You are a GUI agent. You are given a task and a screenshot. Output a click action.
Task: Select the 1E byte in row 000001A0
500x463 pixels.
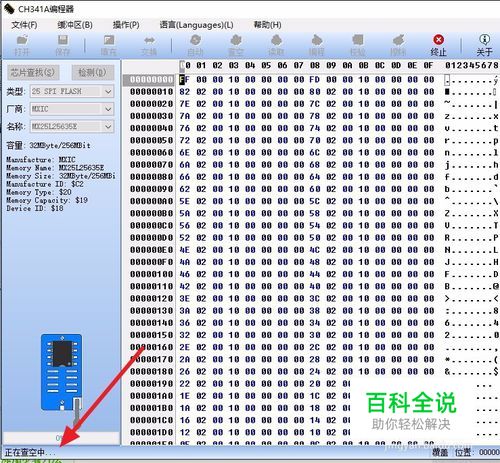coord(184,396)
